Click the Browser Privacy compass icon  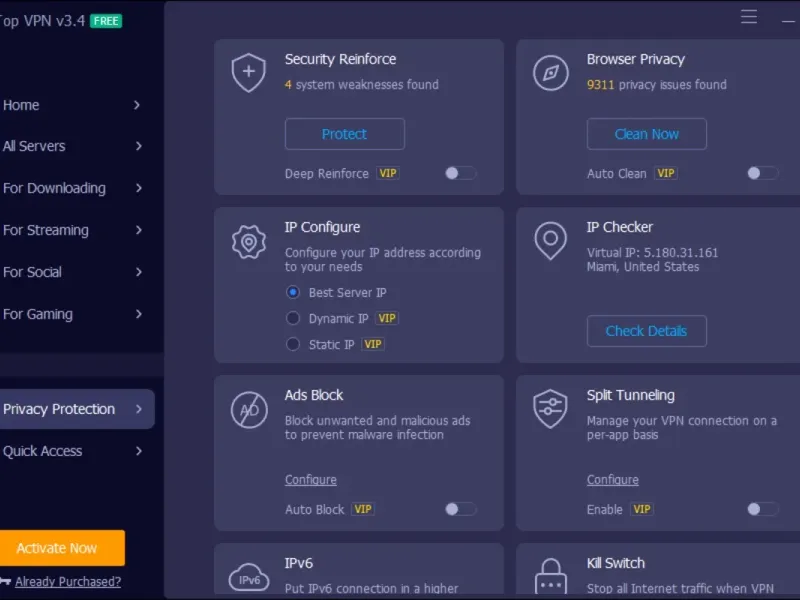point(551,73)
